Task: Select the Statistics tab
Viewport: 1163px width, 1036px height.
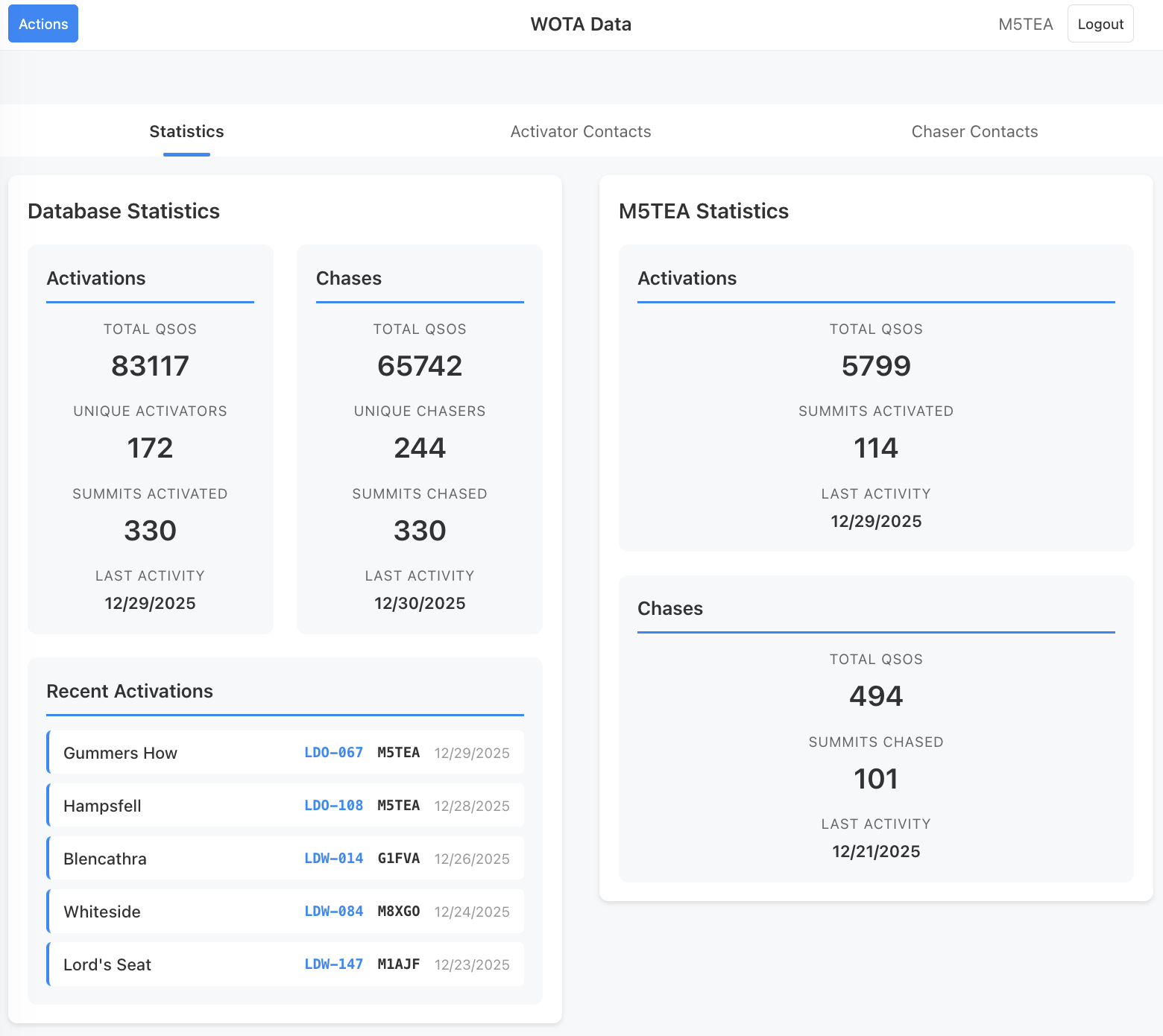Action: tap(186, 132)
